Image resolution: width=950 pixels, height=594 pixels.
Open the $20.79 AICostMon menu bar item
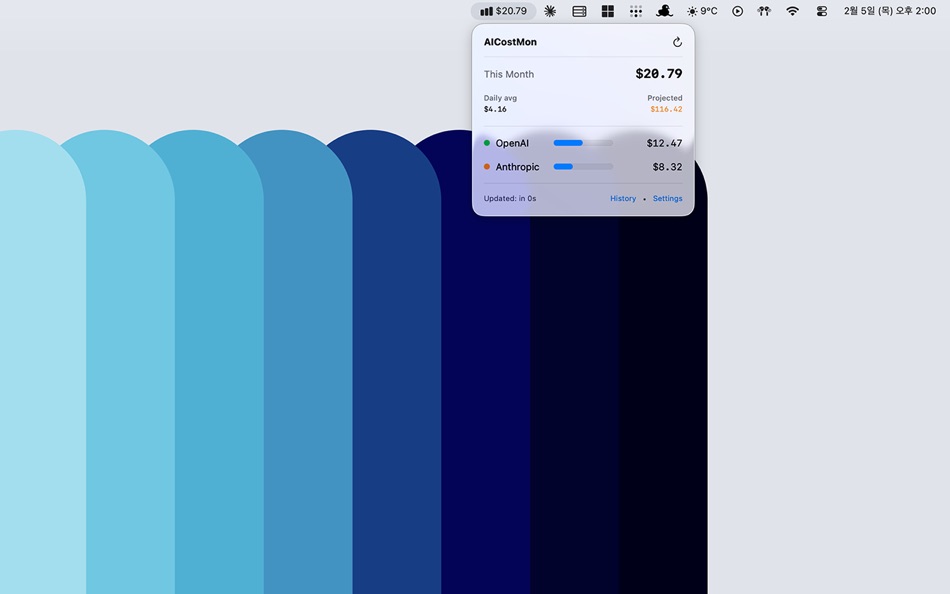click(503, 11)
